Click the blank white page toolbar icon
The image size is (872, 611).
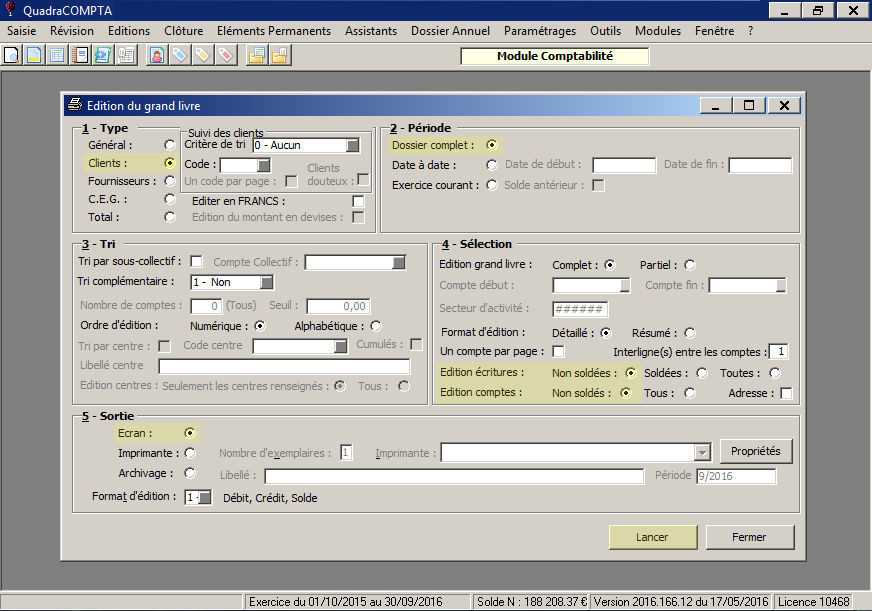point(12,56)
